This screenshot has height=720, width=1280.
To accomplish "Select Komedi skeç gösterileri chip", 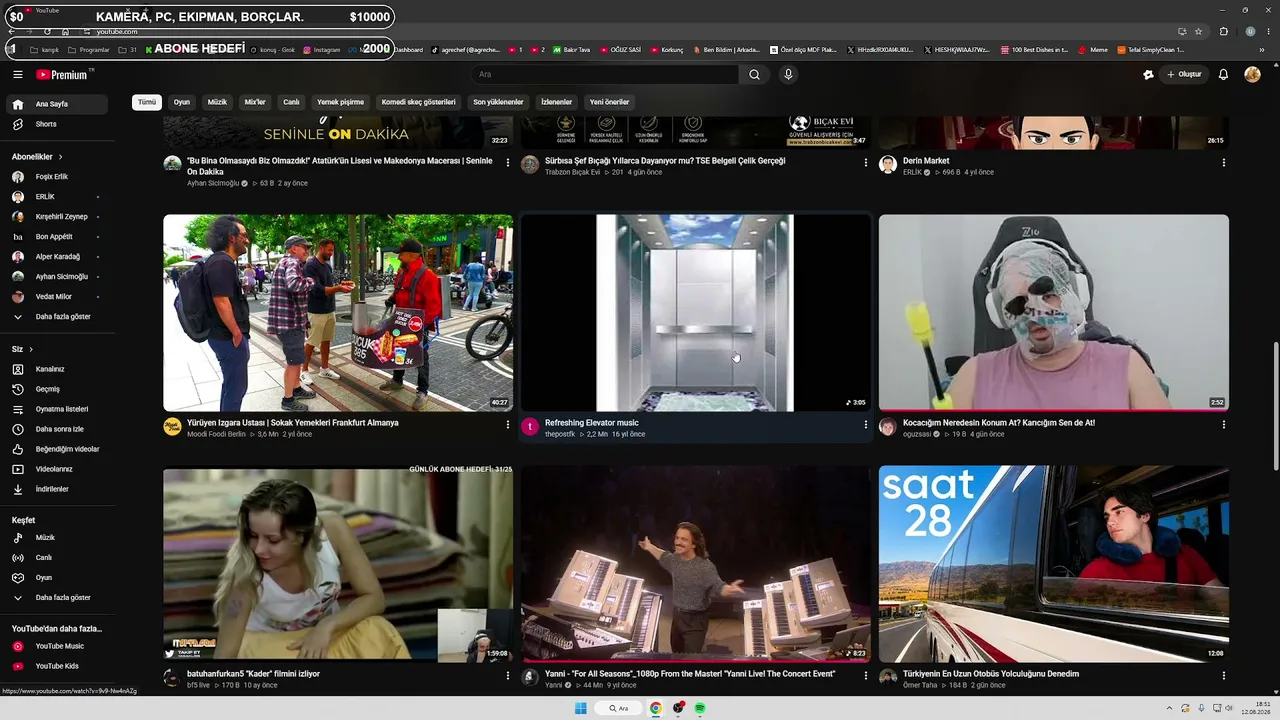I will click(x=419, y=102).
